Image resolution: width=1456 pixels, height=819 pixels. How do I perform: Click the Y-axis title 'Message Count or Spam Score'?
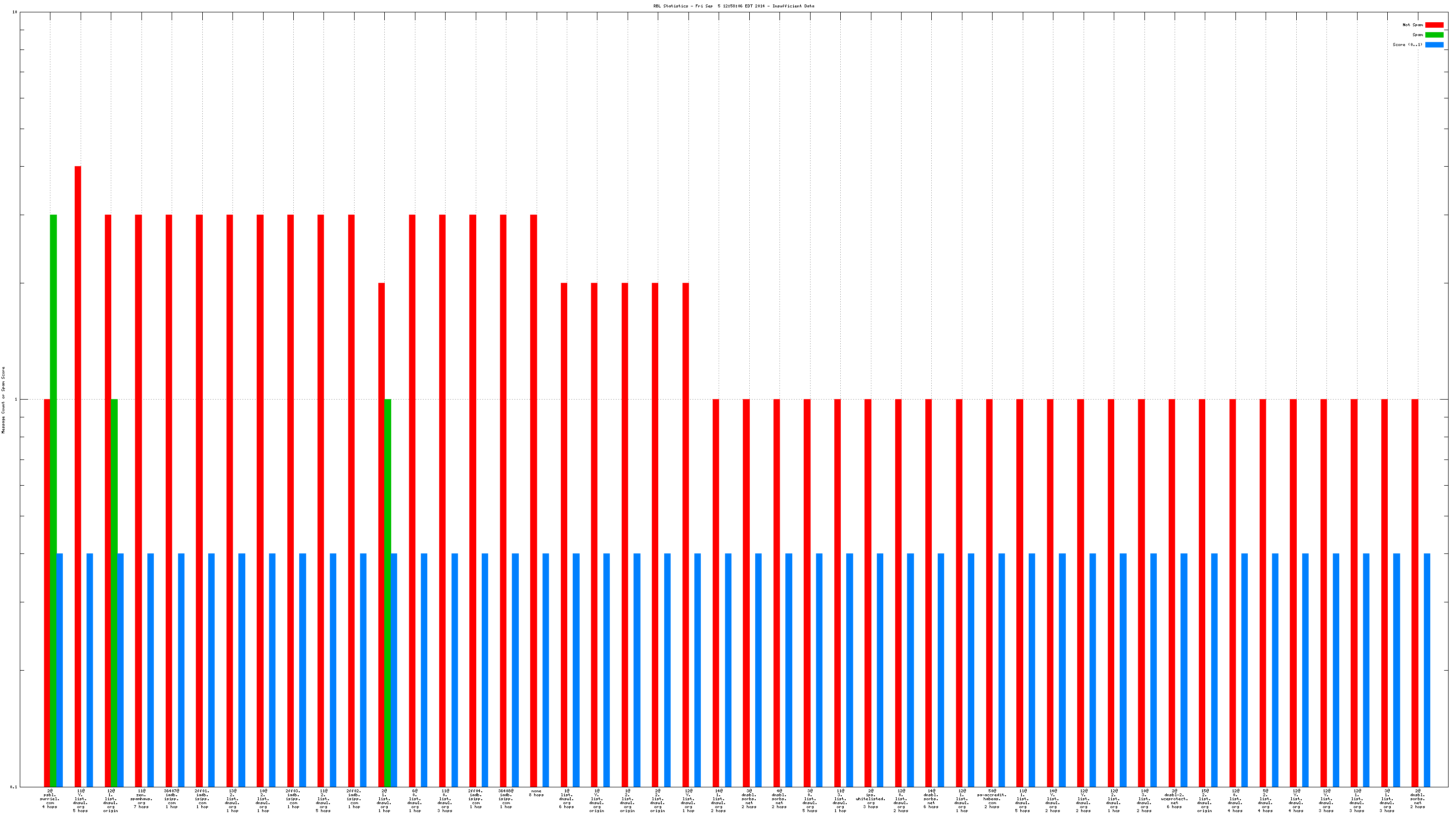point(3,400)
